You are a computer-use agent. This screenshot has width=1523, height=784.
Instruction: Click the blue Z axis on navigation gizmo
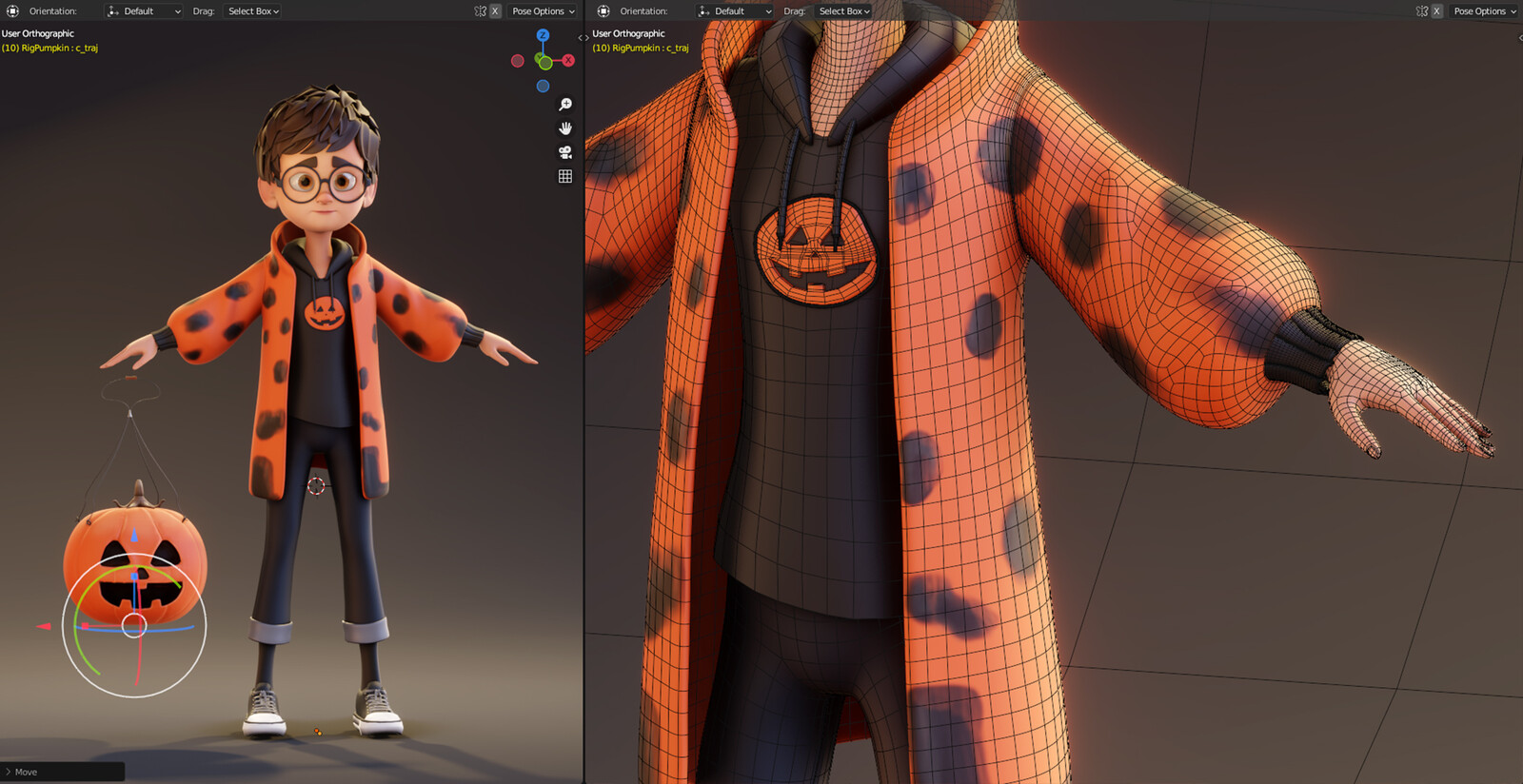tap(543, 35)
